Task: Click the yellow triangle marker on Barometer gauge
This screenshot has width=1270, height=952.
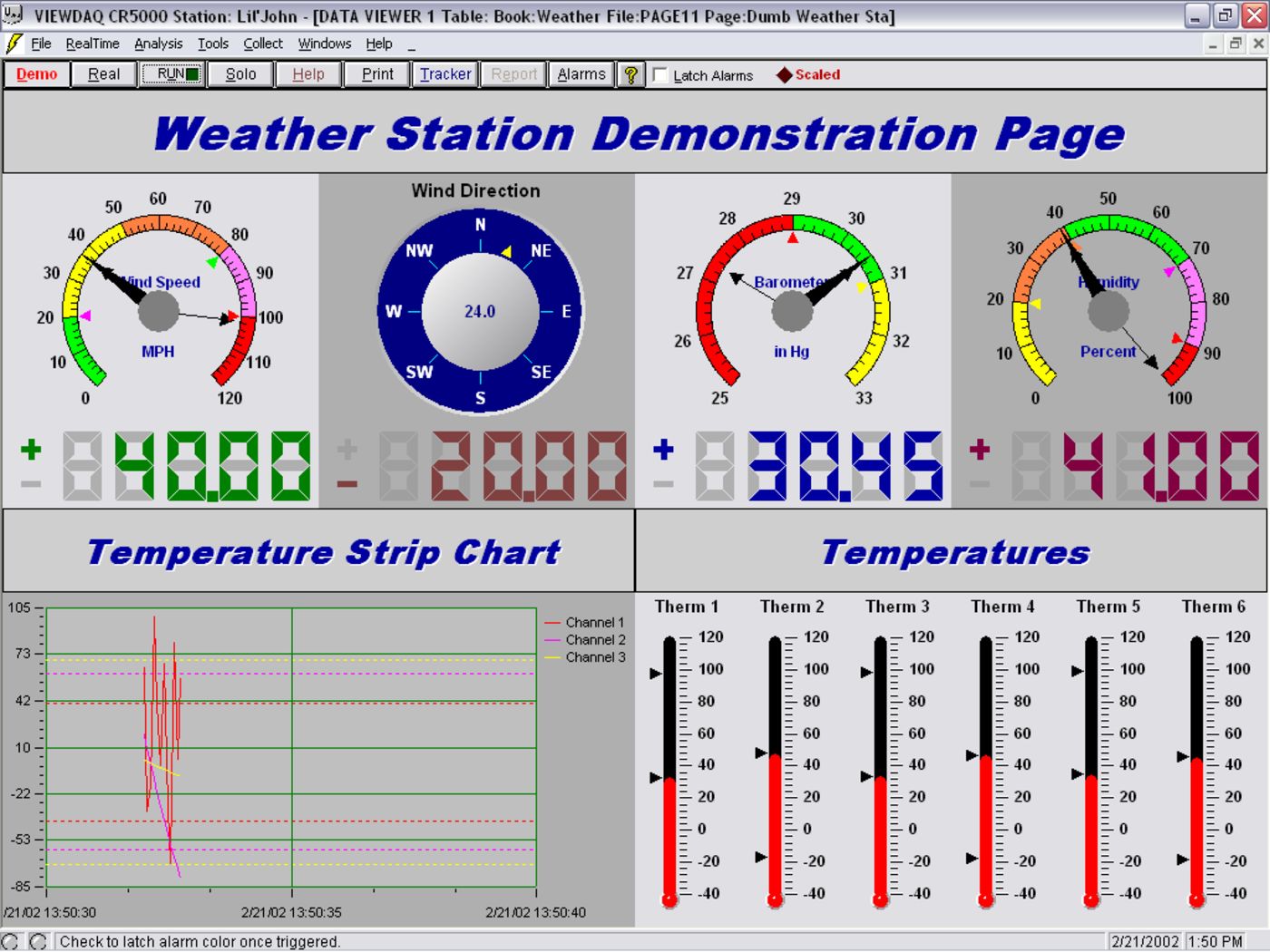Action: (x=861, y=287)
